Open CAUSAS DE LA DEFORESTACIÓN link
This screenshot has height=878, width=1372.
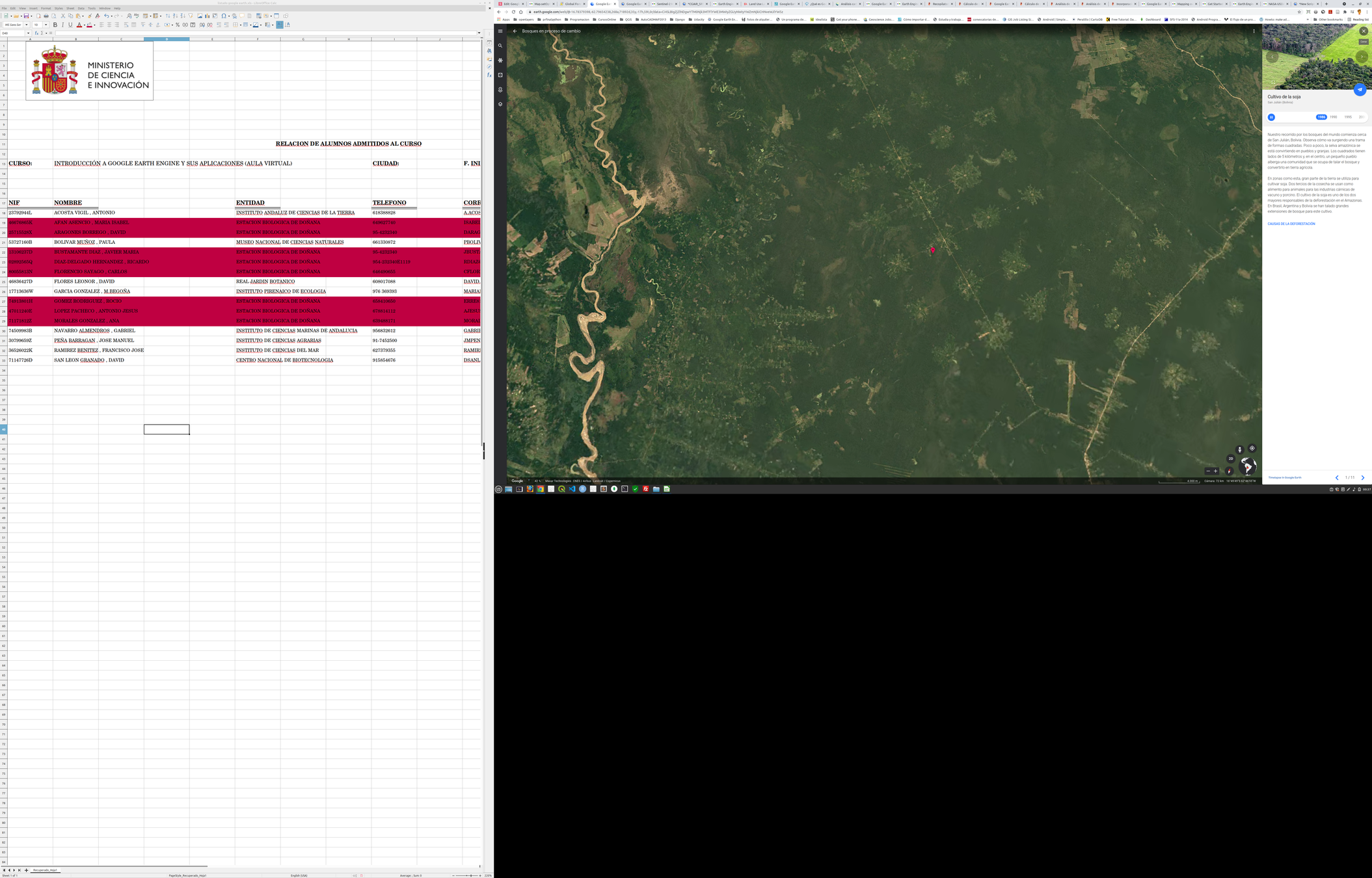[1291, 224]
